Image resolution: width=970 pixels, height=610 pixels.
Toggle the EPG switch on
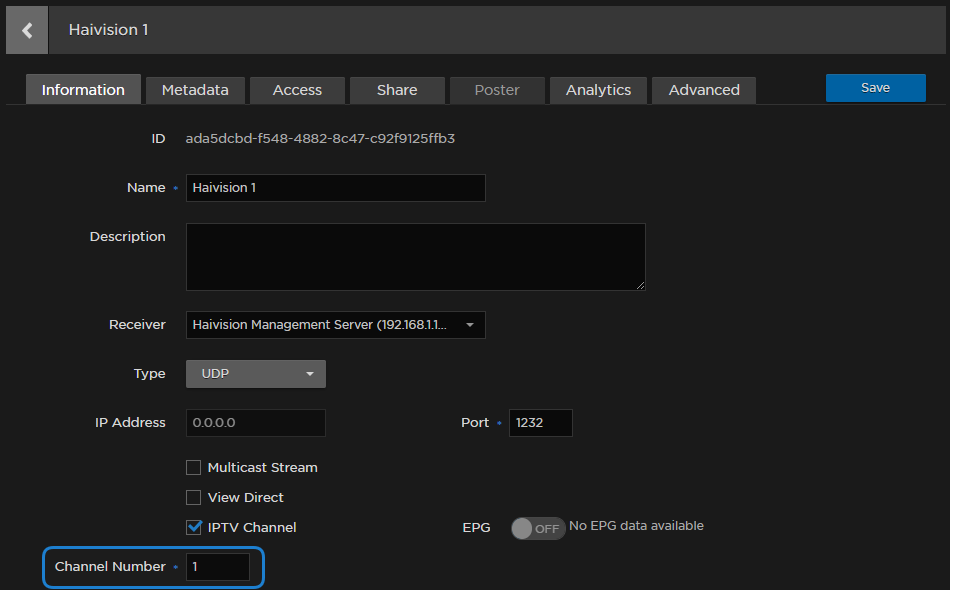tap(538, 528)
